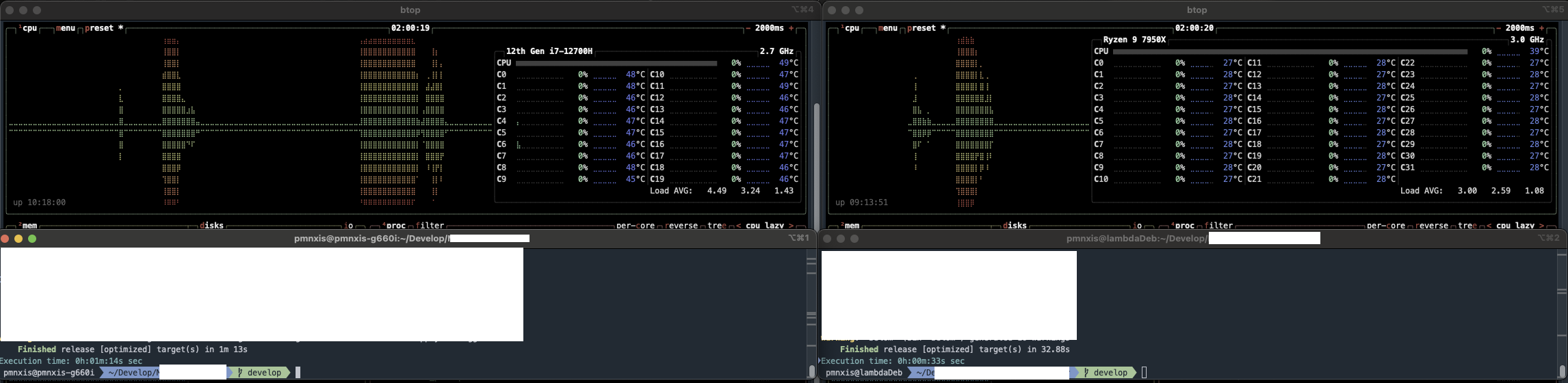Open the process filter in the i7-12700H btop
This screenshot has height=383, width=1568.
point(430,225)
